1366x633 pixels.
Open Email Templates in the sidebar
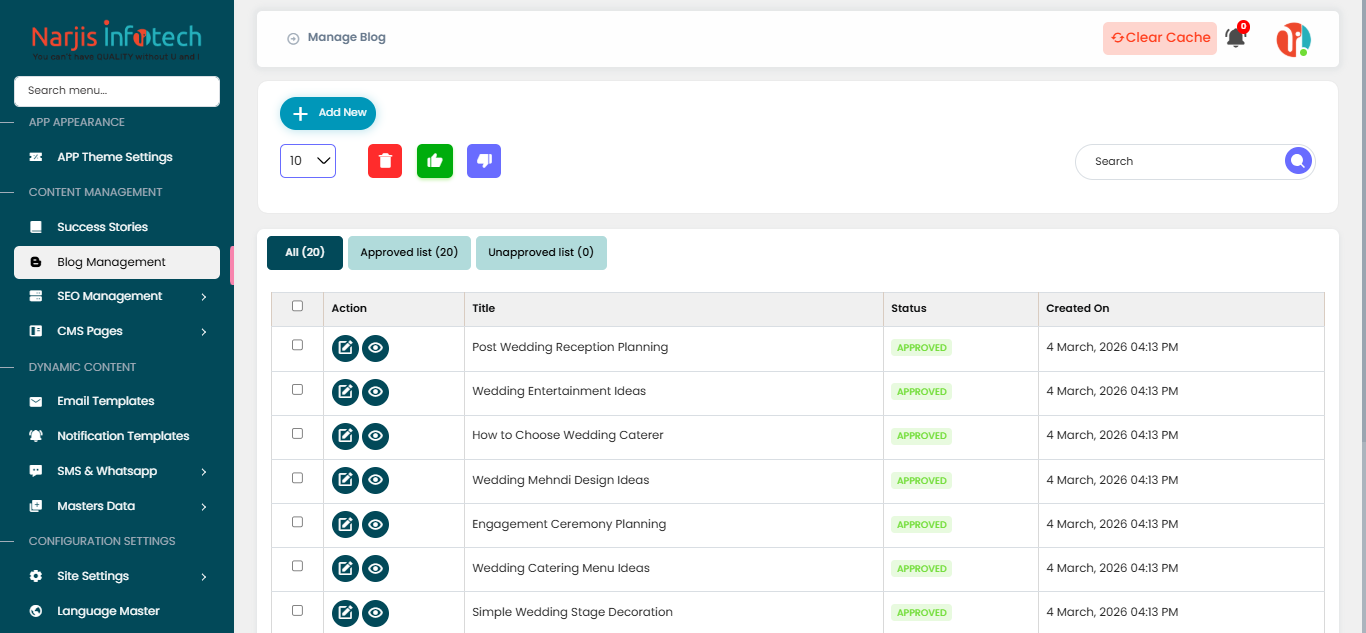(x=117, y=401)
